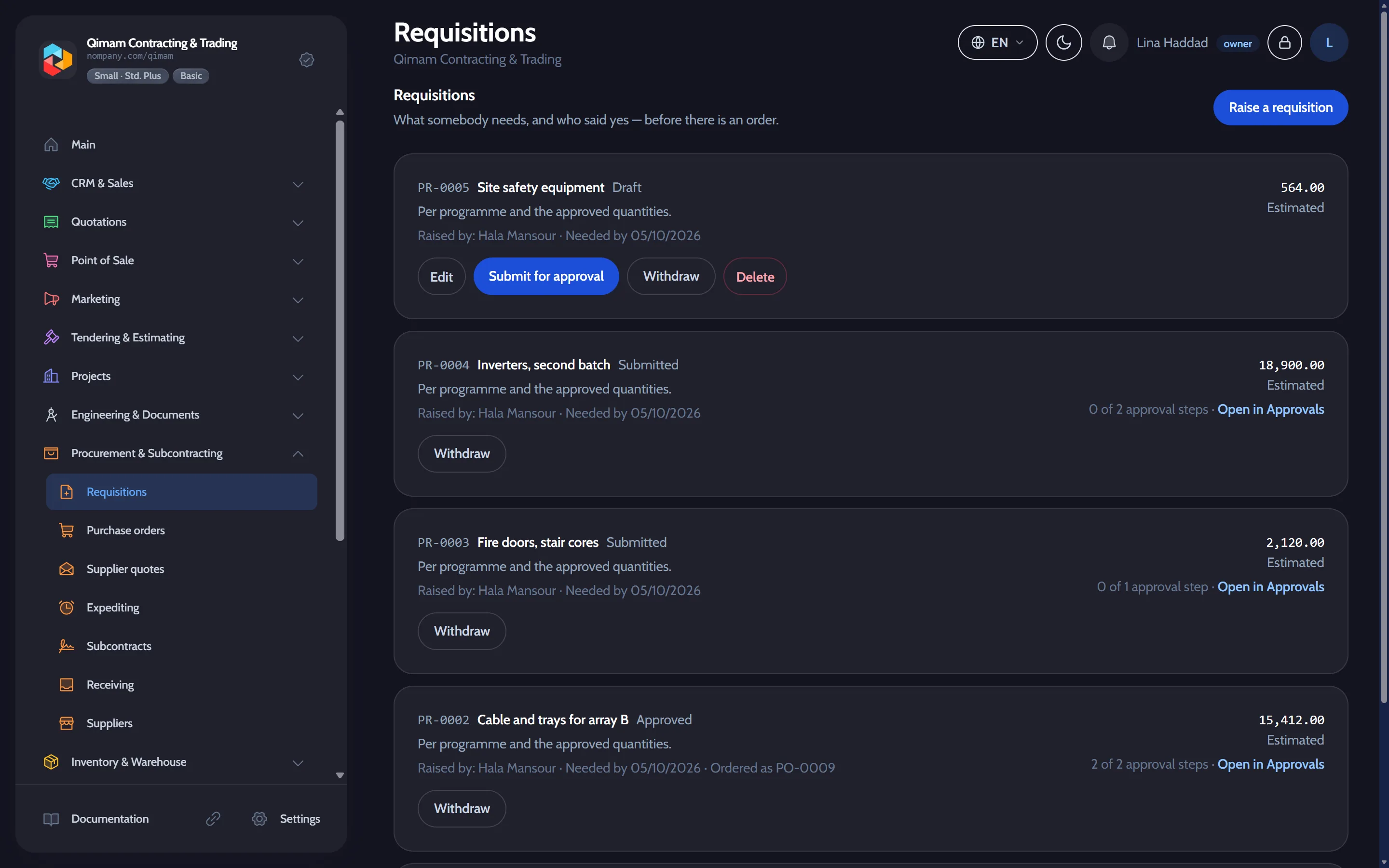Open PR-0003 in Approvals
Image resolution: width=1389 pixels, height=868 pixels.
coord(1271,587)
